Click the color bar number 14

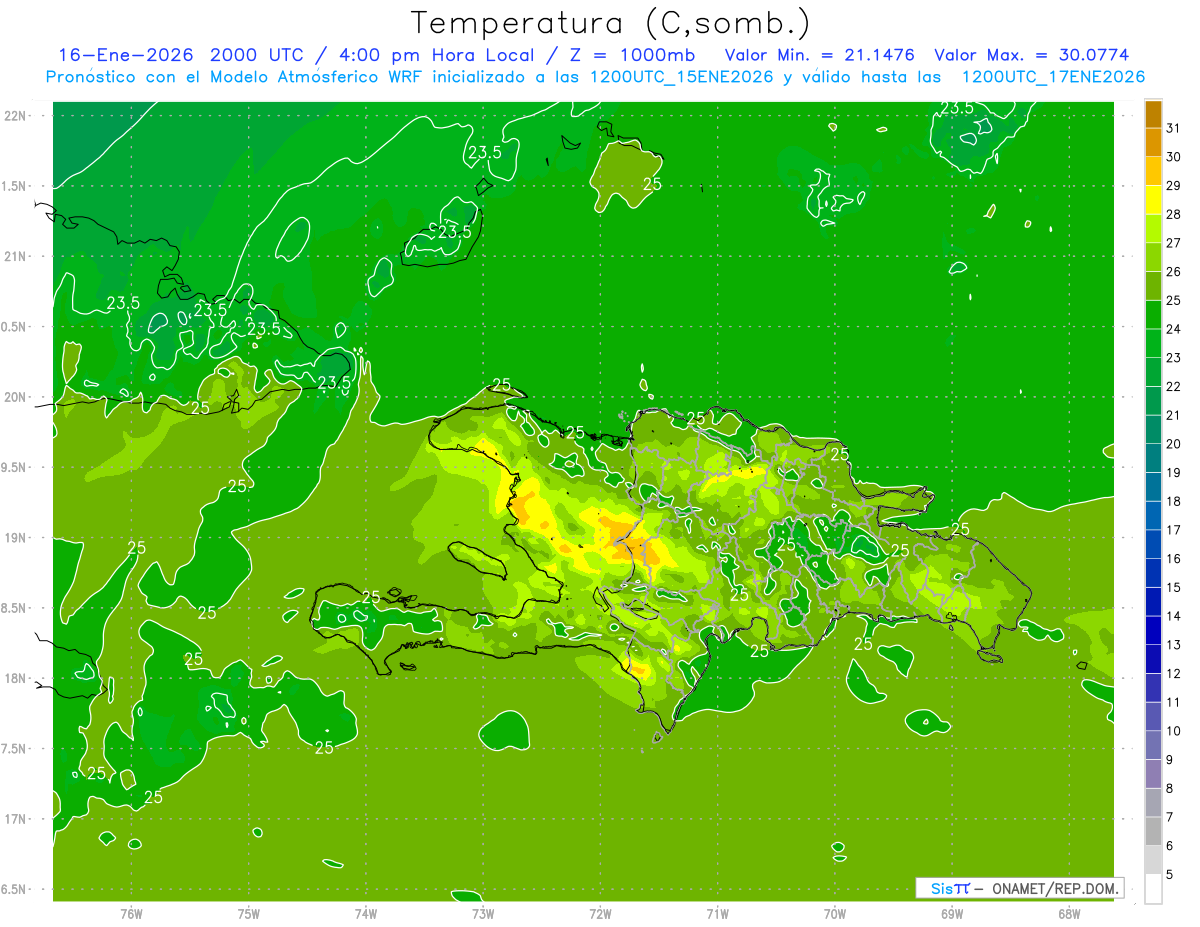pos(1173,616)
